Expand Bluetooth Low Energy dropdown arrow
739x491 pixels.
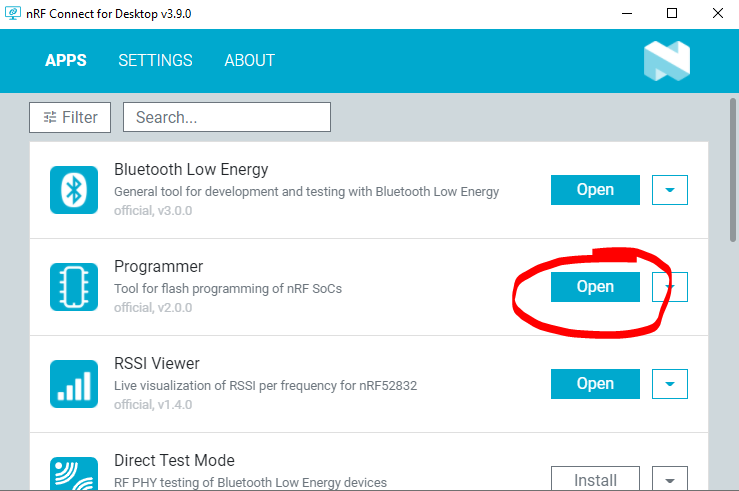[670, 190]
